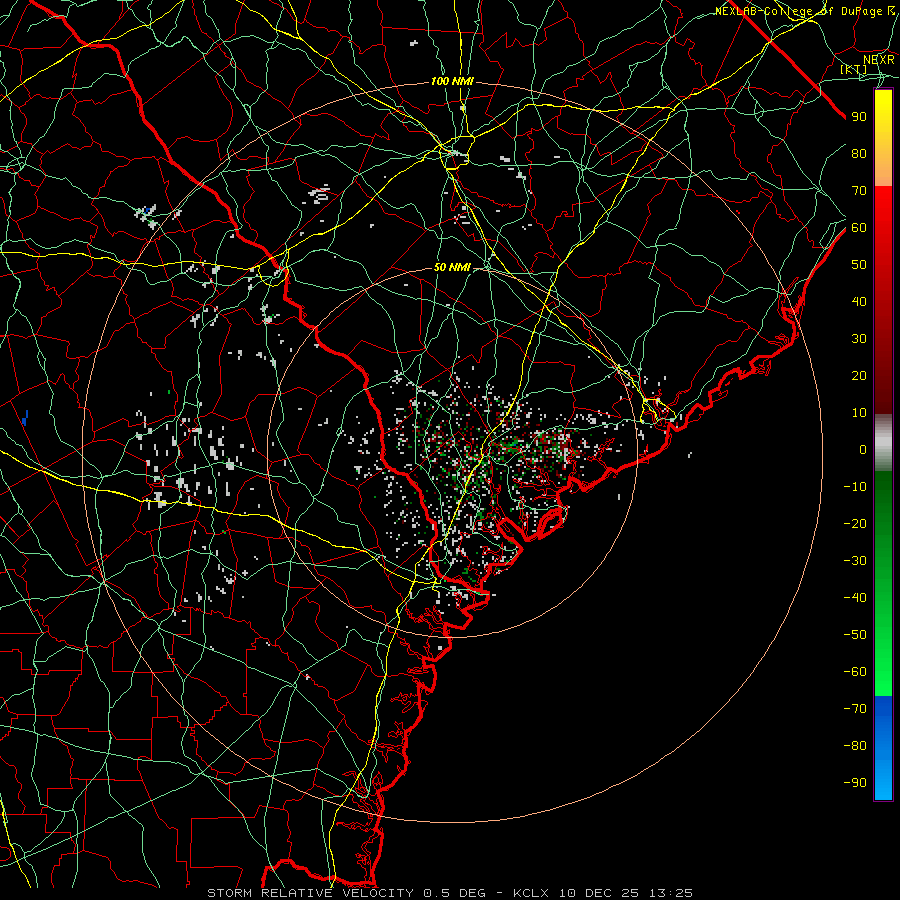
Task: Click the legend value -70
Action: click(x=855, y=709)
